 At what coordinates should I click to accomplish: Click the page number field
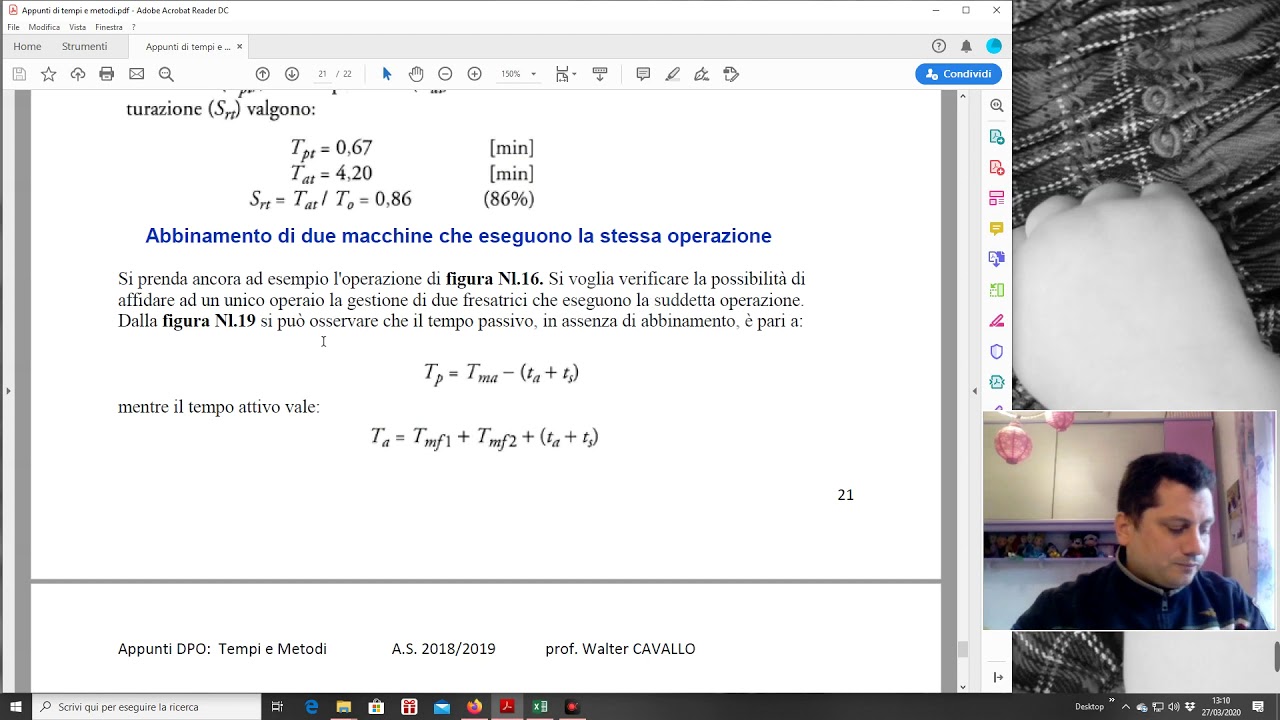(322, 74)
